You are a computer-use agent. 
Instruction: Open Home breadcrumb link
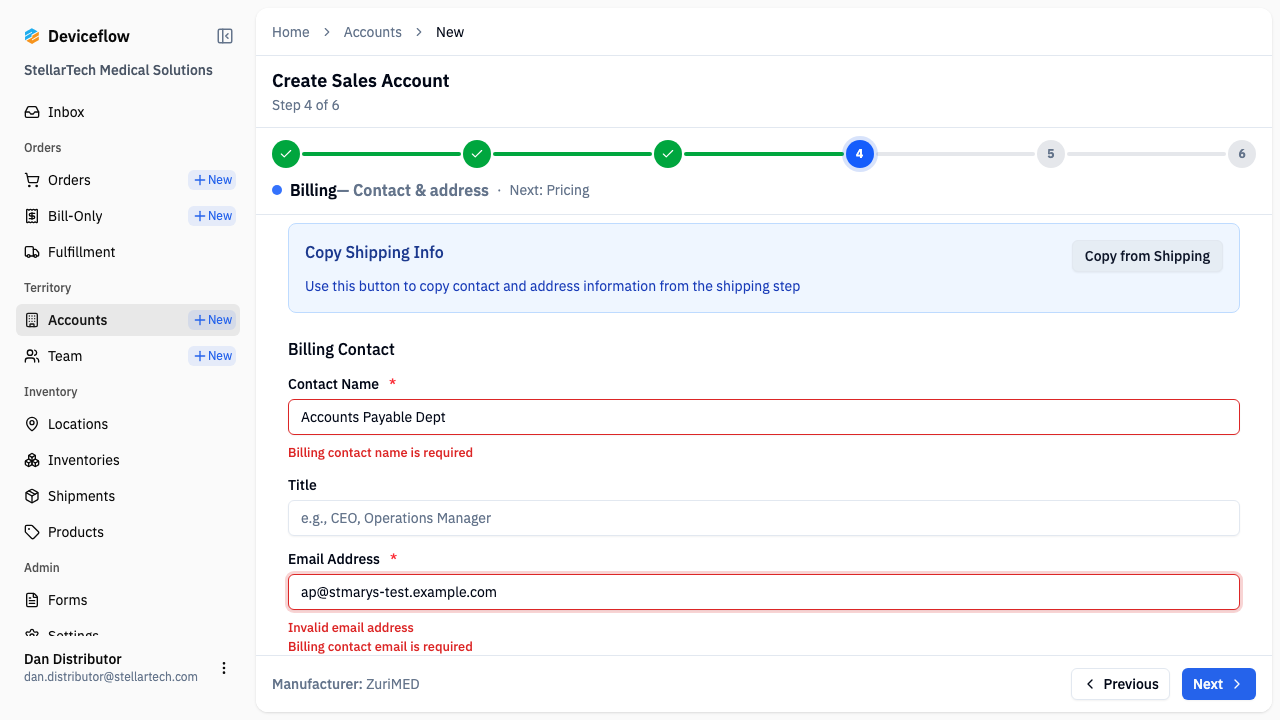(x=291, y=32)
